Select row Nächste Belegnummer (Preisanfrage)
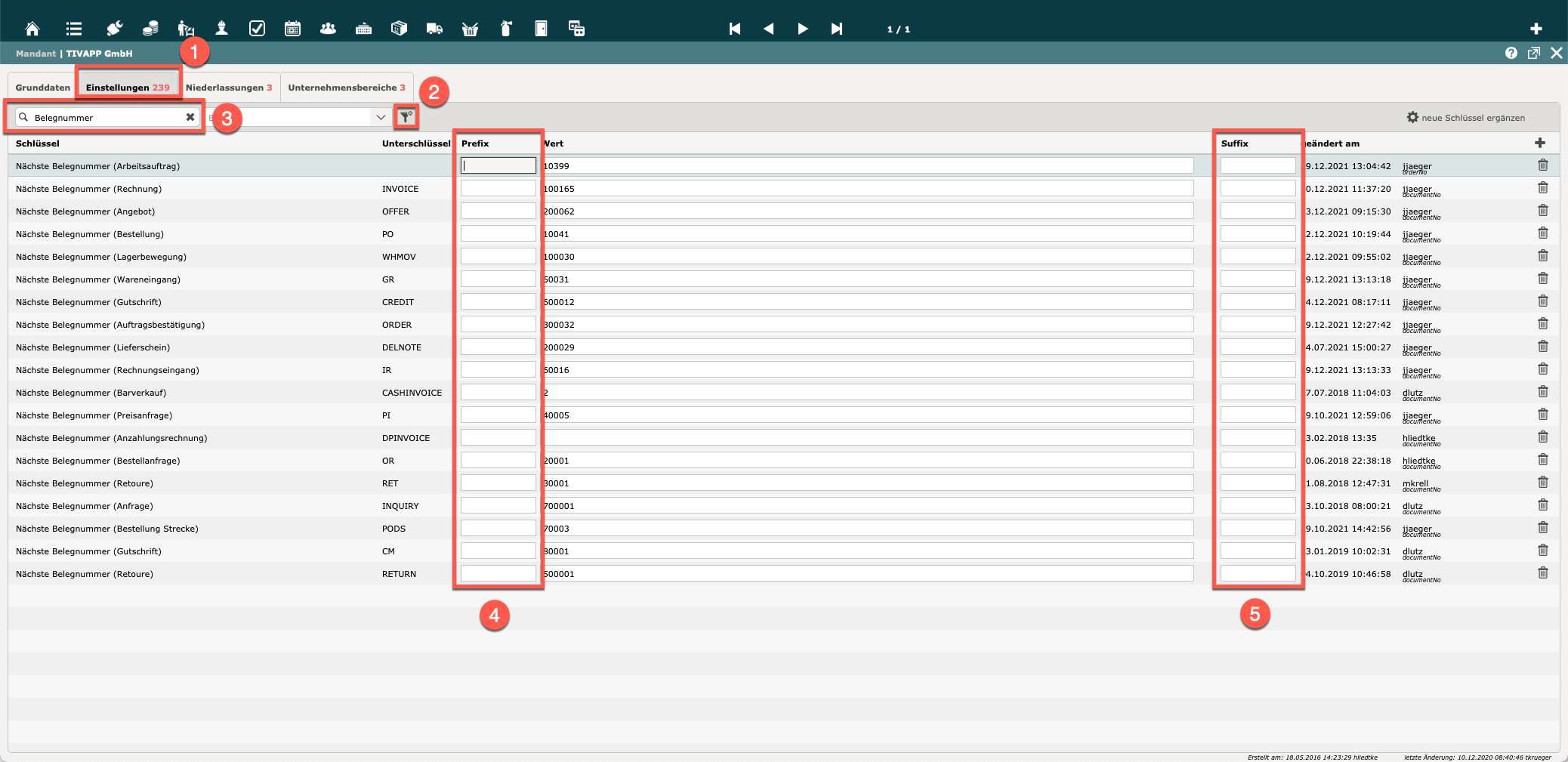Viewport: 1568px width, 762px height. point(784,415)
